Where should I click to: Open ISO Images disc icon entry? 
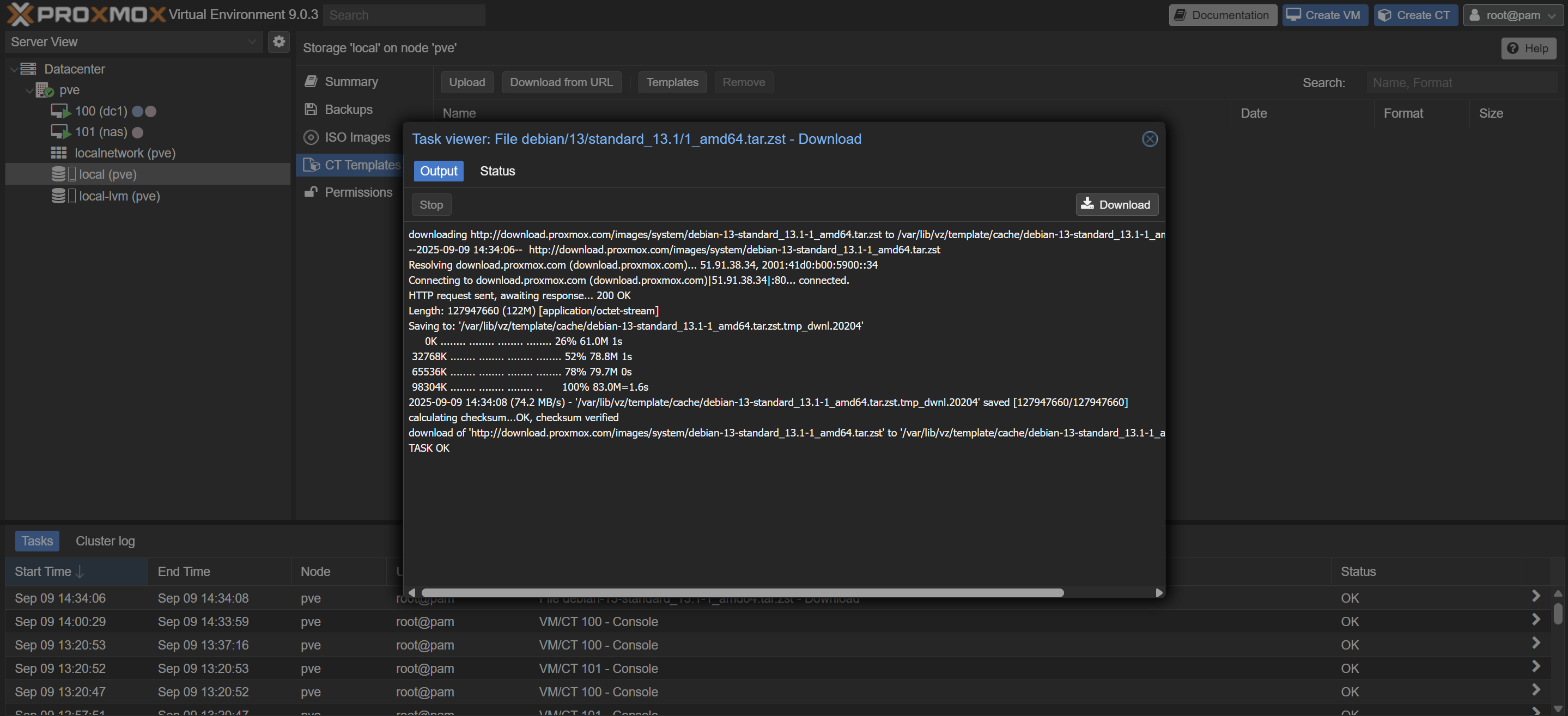pyautogui.click(x=311, y=138)
